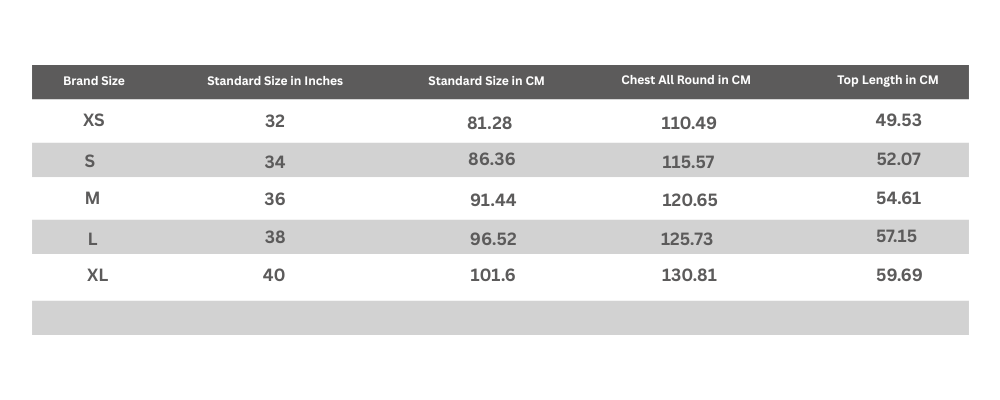Select the 34 inches cell
The height and width of the screenshot is (400, 1000).
tap(275, 160)
